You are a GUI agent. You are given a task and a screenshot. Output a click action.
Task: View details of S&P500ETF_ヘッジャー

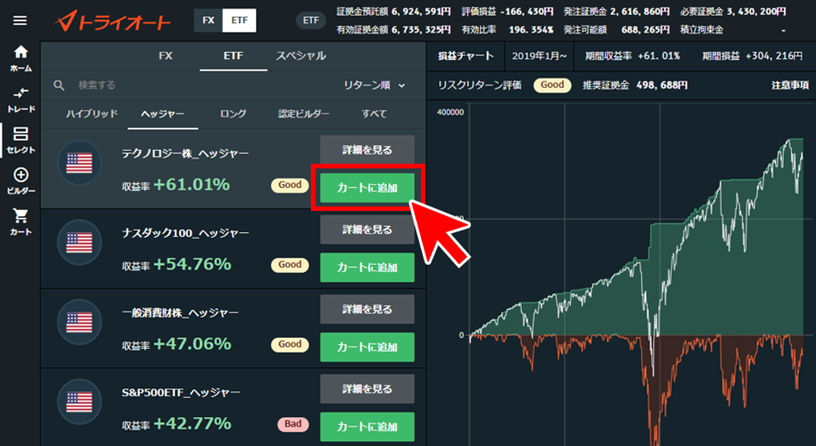pos(367,389)
